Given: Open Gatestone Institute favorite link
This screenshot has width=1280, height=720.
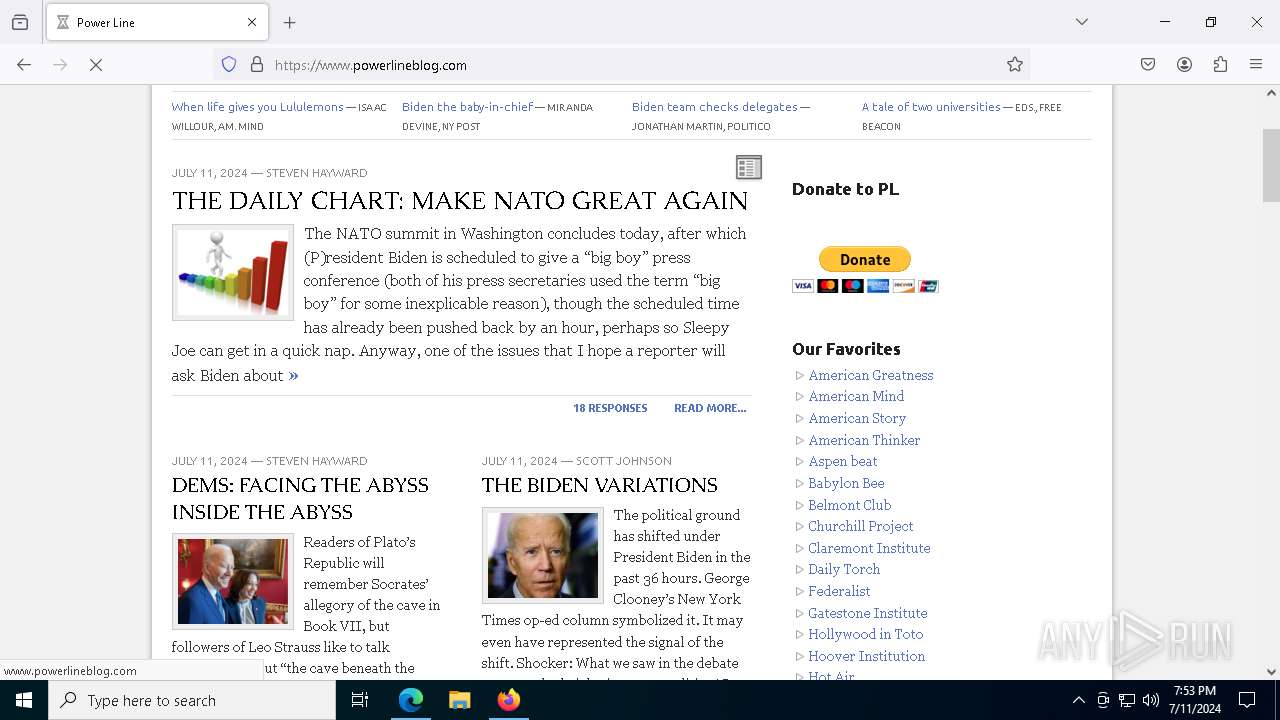Looking at the screenshot, I should [x=868, y=613].
